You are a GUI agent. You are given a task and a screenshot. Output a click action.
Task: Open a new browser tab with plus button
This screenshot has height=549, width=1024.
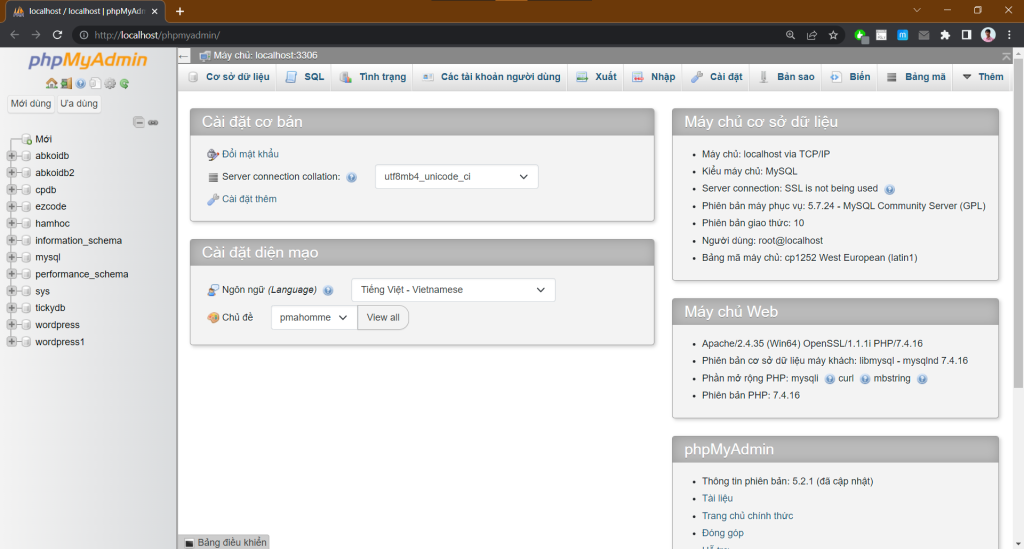coord(180,11)
